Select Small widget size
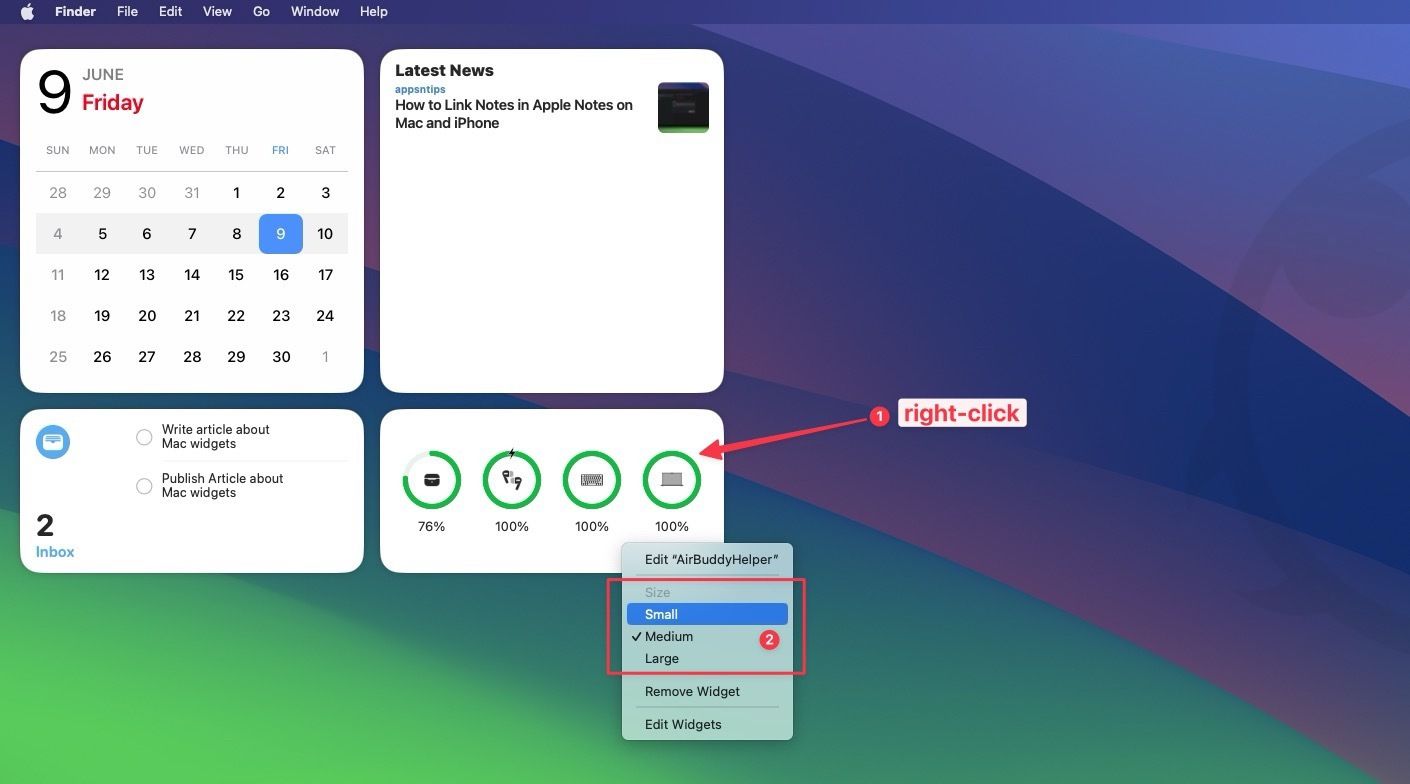The height and width of the screenshot is (784, 1410). pyautogui.click(x=661, y=613)
